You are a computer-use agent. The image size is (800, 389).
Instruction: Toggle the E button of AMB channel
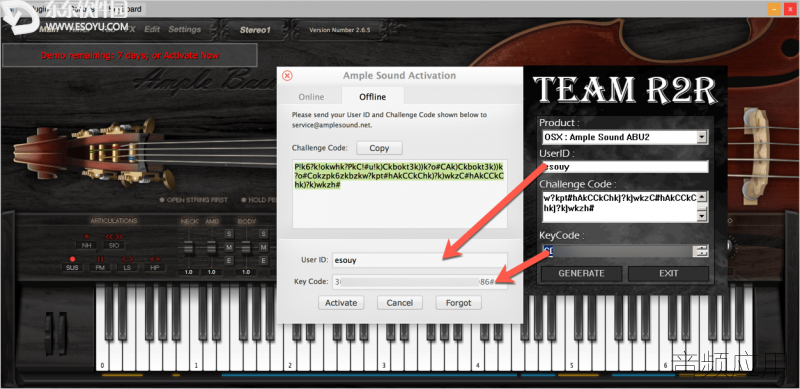point(229,261)
